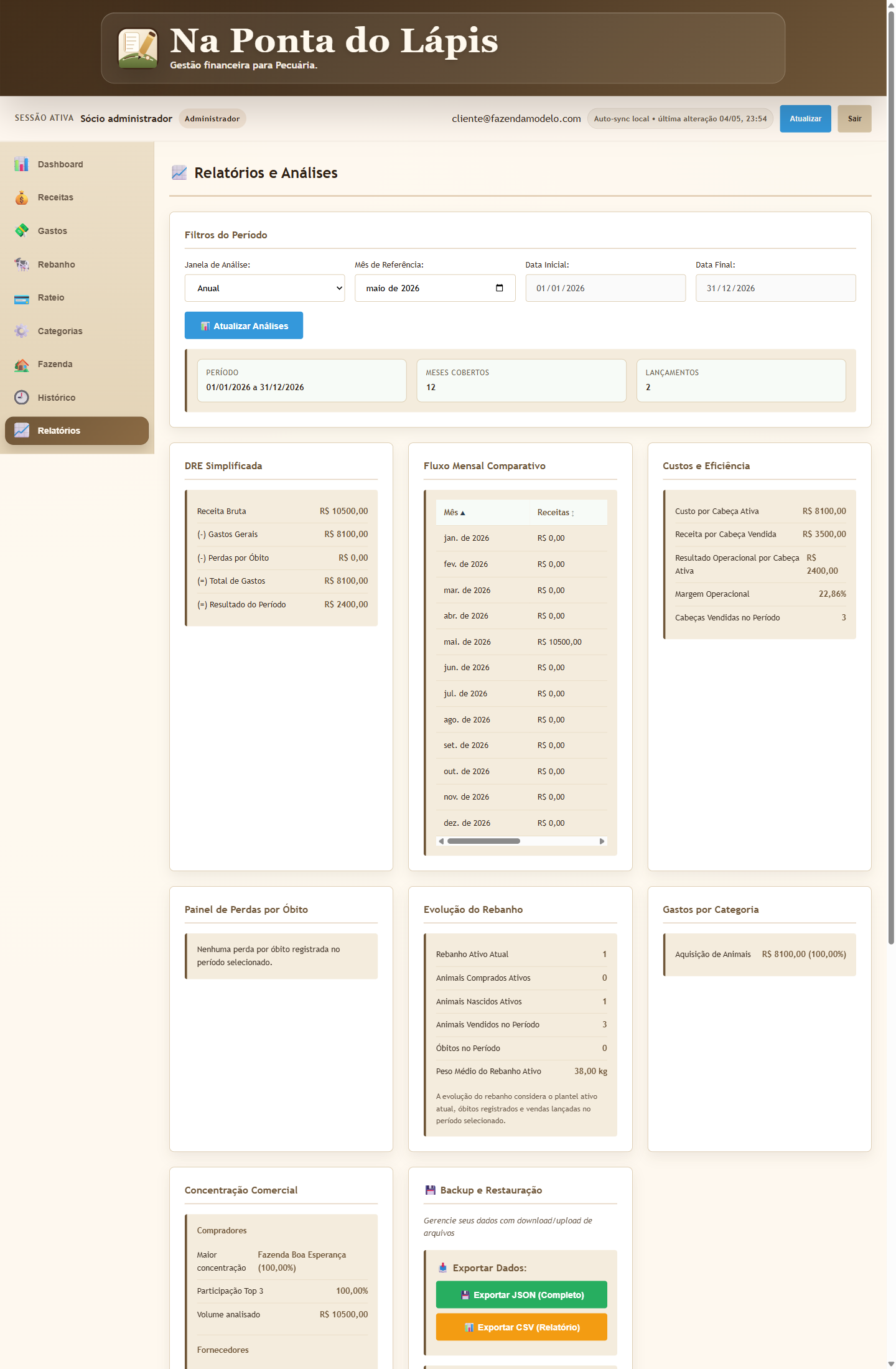The width and height of the screenshot is (896, 1369).
Task: Click the Dashboard bar chart icon
Action: point(22,164)
